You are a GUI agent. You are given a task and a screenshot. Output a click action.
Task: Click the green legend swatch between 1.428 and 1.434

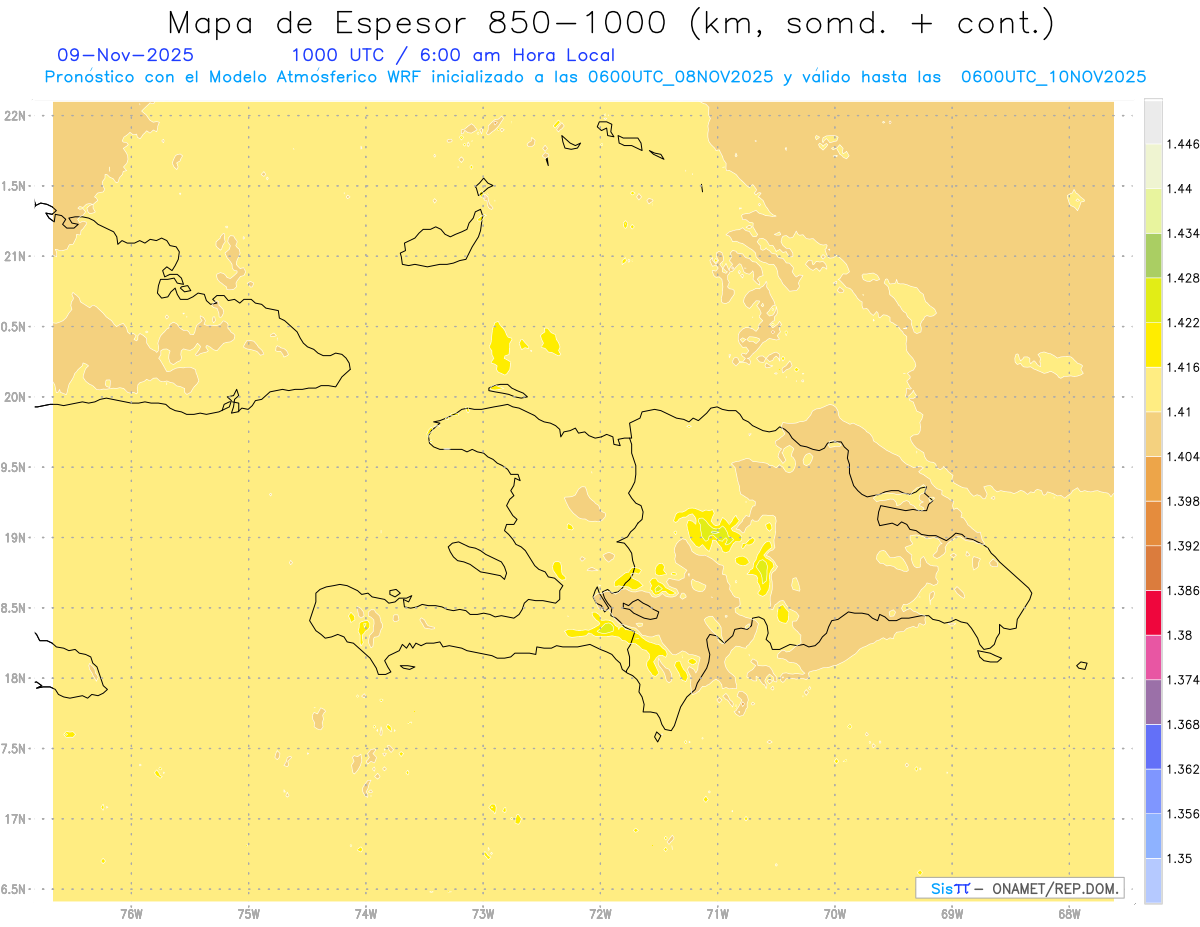[1153, 255]
